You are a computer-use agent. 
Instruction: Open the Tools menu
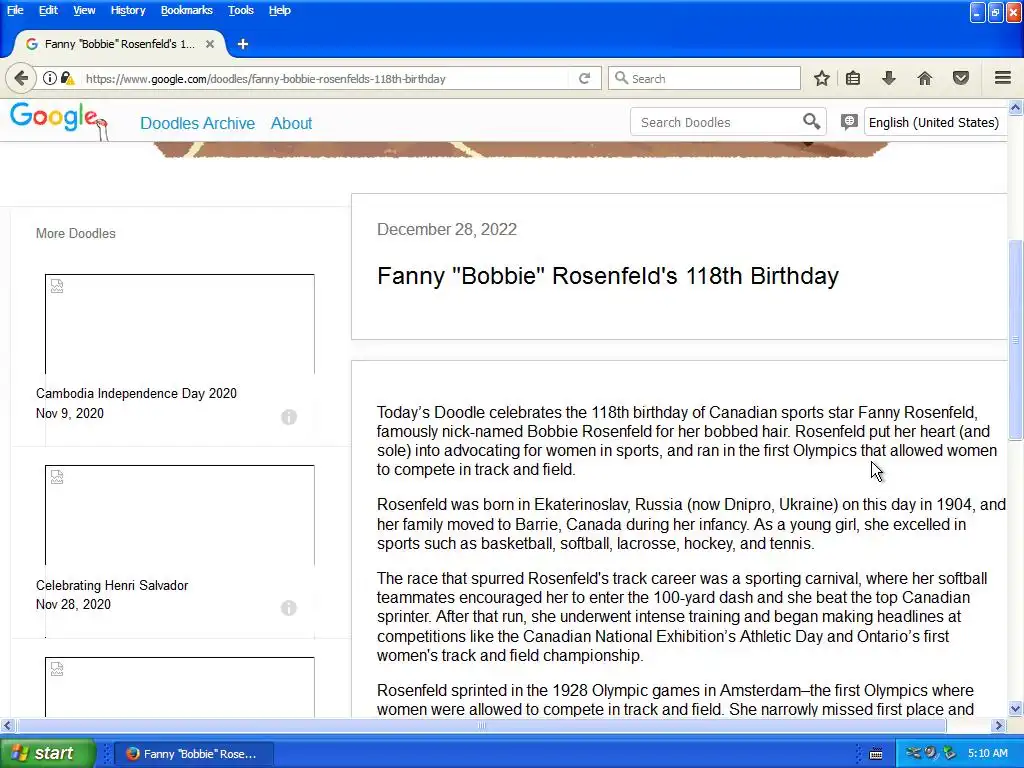click(x=240, y=10)
